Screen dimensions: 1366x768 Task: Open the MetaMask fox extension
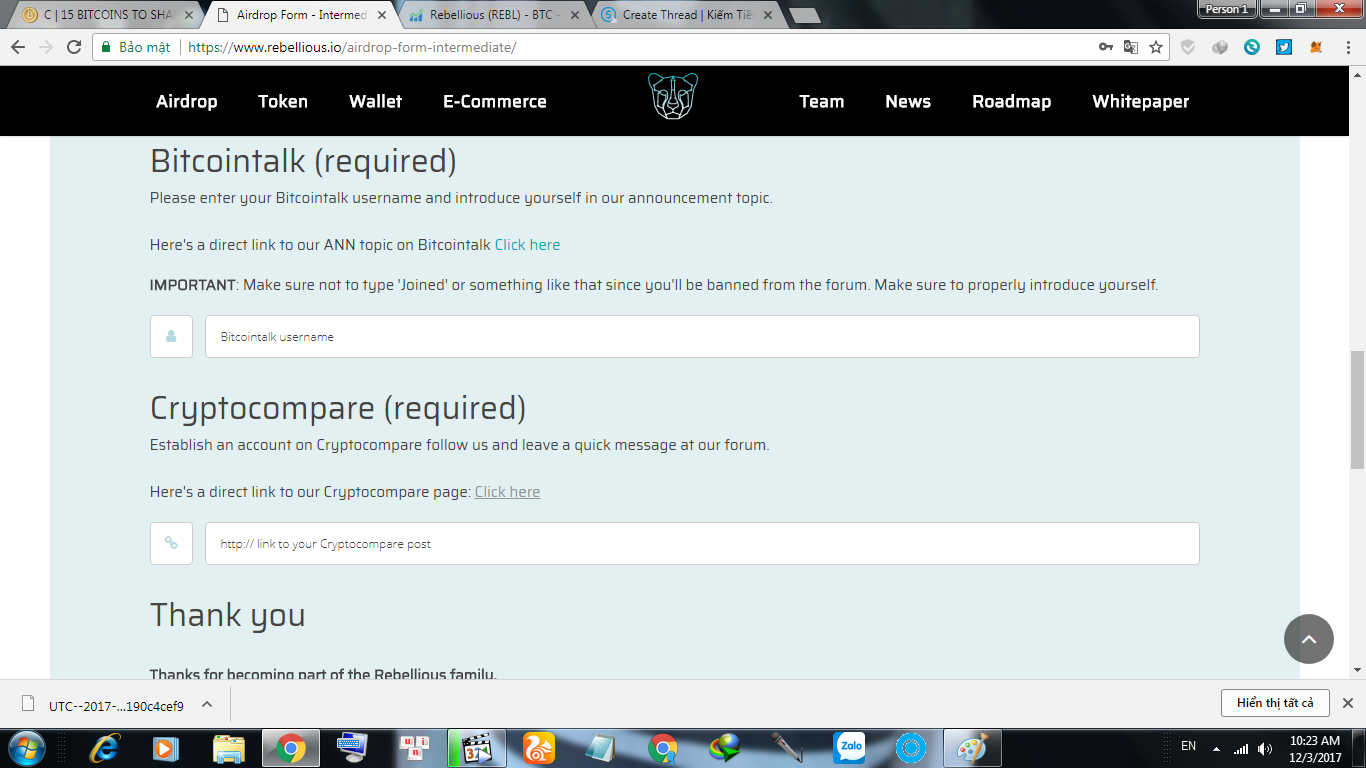(1316, 47)
